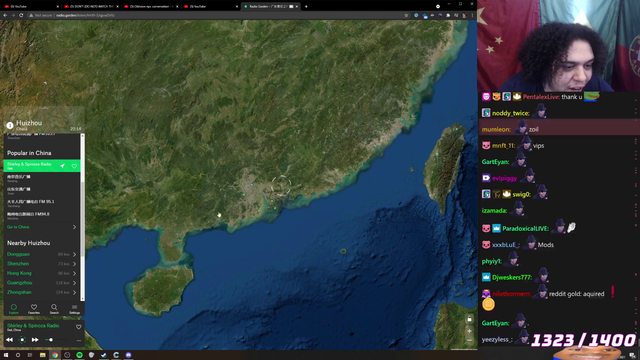
Task: Click the selection ring on the map at Huizhou
Action: (x=281, y=185)
